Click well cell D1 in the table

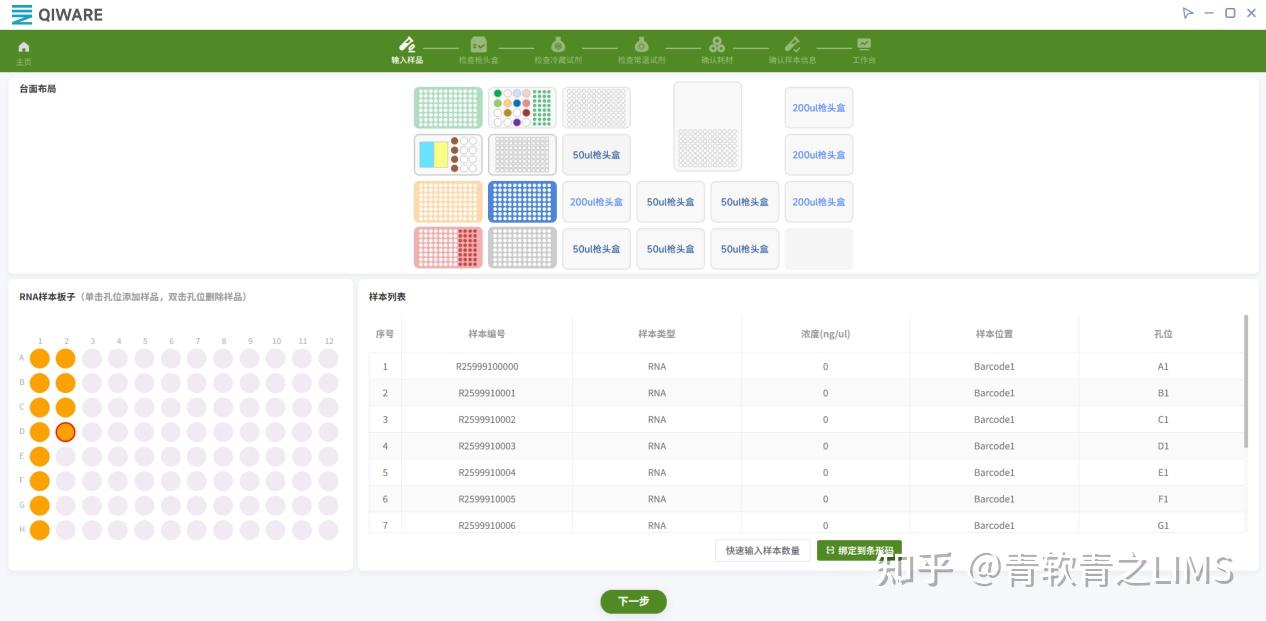tap(1163, 446)
